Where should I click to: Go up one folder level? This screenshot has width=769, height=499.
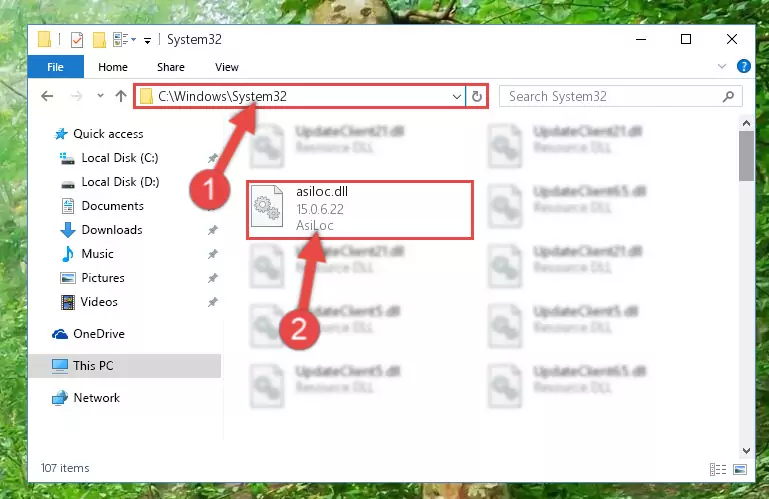click(121, 96)
